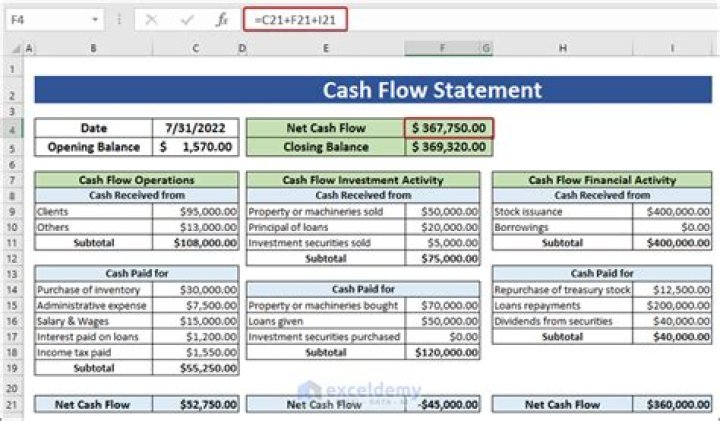The image size is (720, 421).
Task: Select the $120,000.00 subtotal cell
Action: [x=442, y=352]
